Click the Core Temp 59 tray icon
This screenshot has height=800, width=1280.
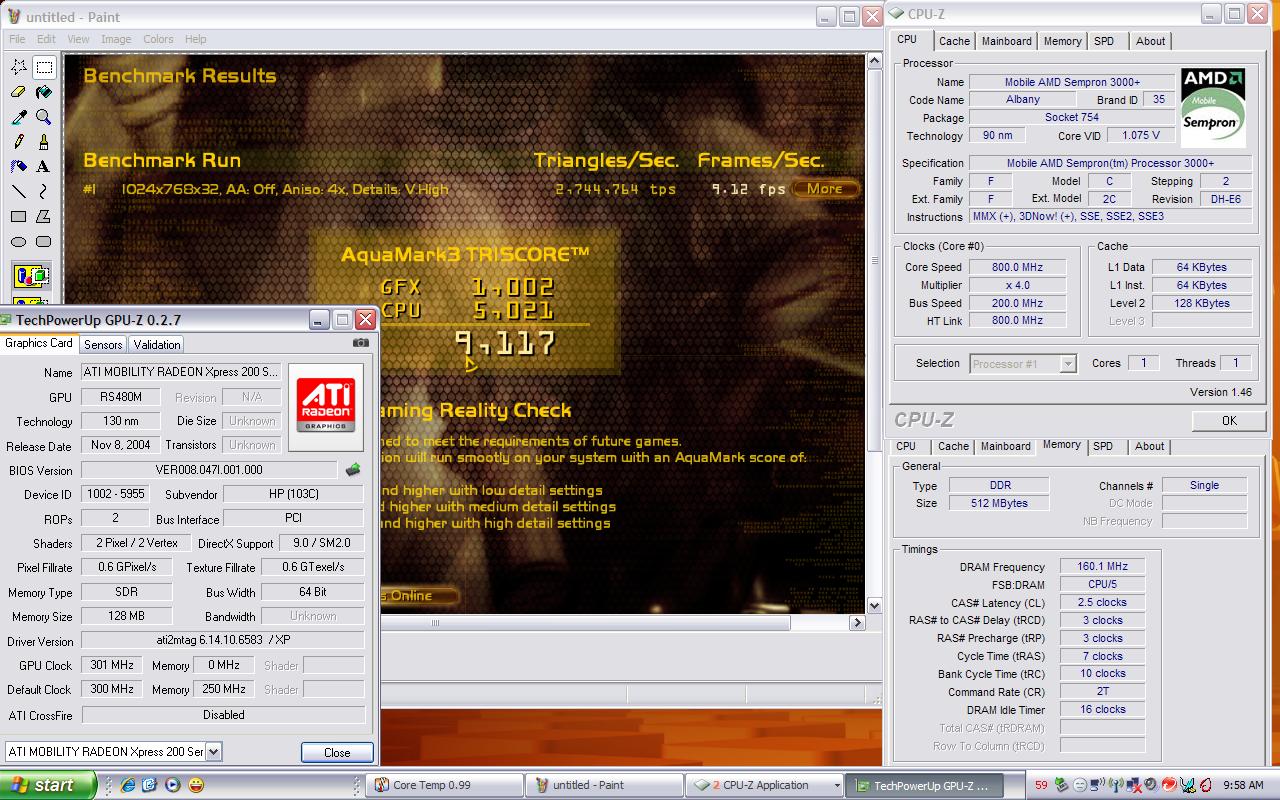point(1041,785)
